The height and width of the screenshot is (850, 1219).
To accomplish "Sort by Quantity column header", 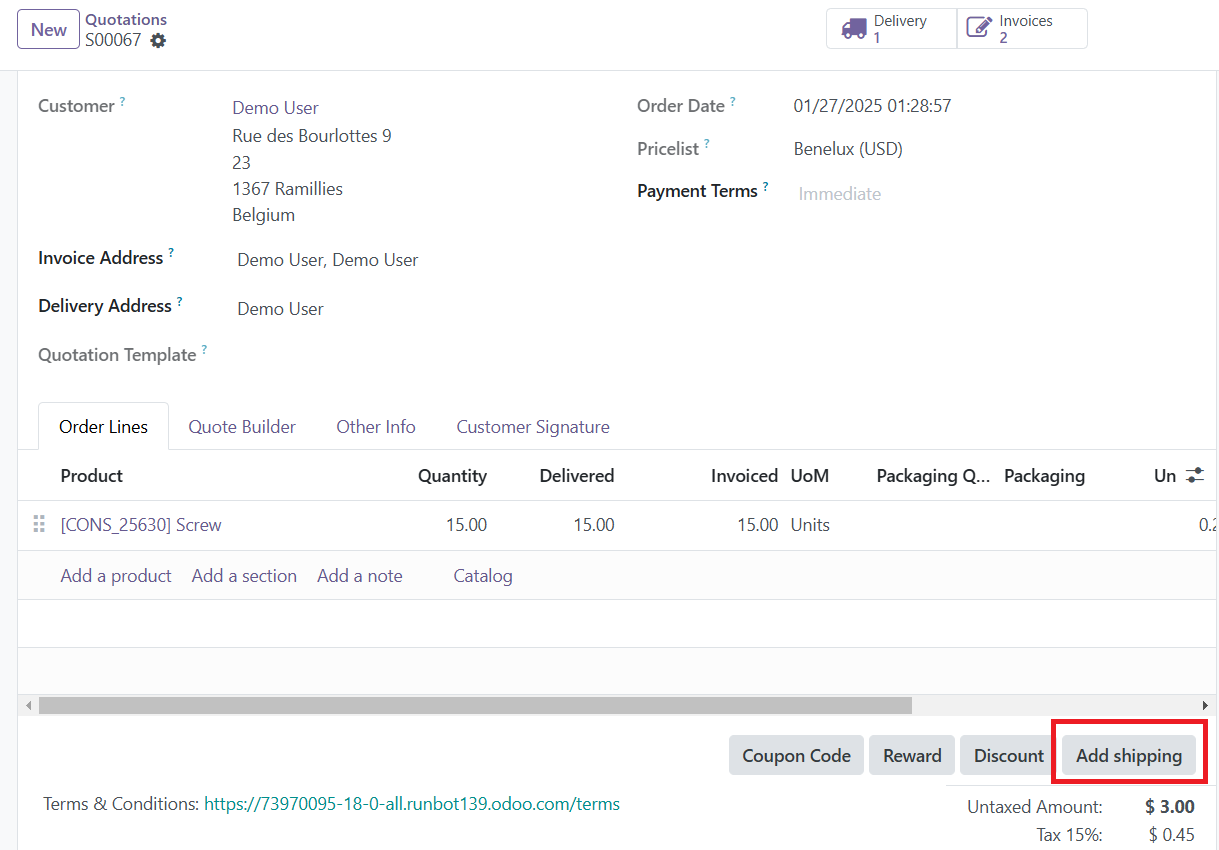I will [x=452, y=476].
